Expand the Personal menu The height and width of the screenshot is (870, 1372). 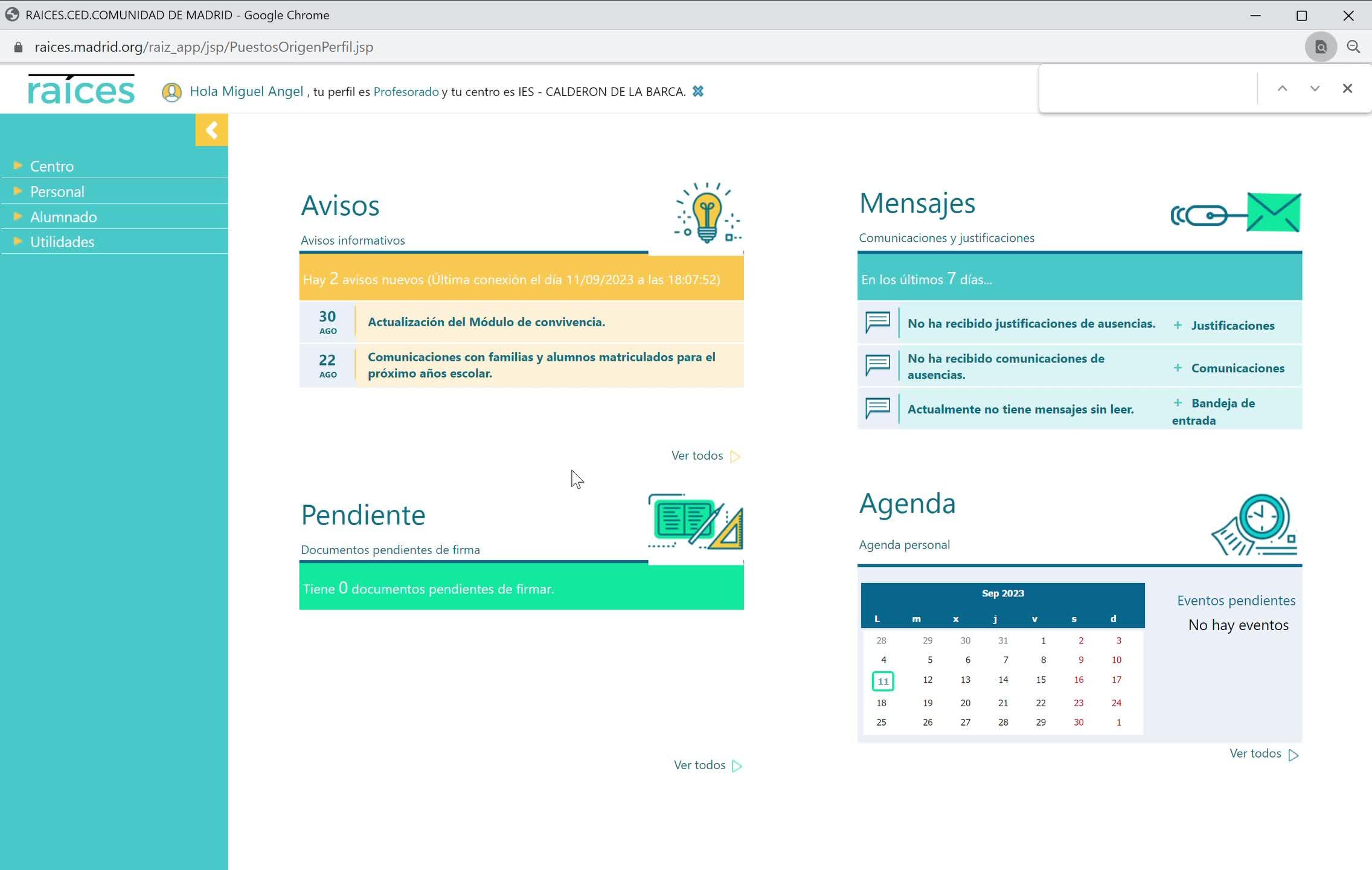(57, 192)
